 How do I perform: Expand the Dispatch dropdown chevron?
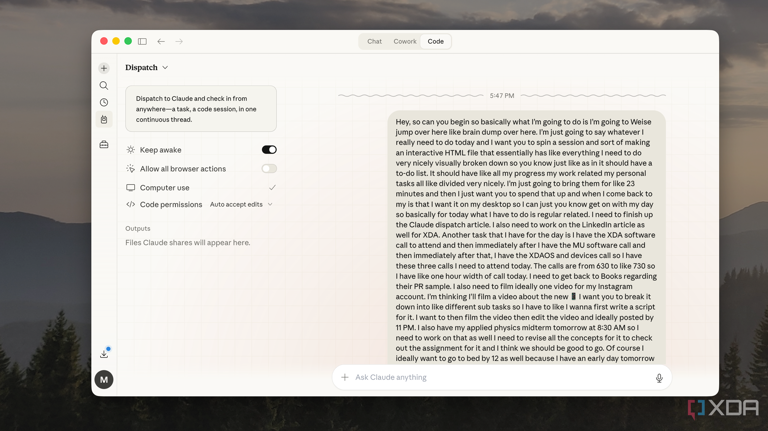coord(165,68)
